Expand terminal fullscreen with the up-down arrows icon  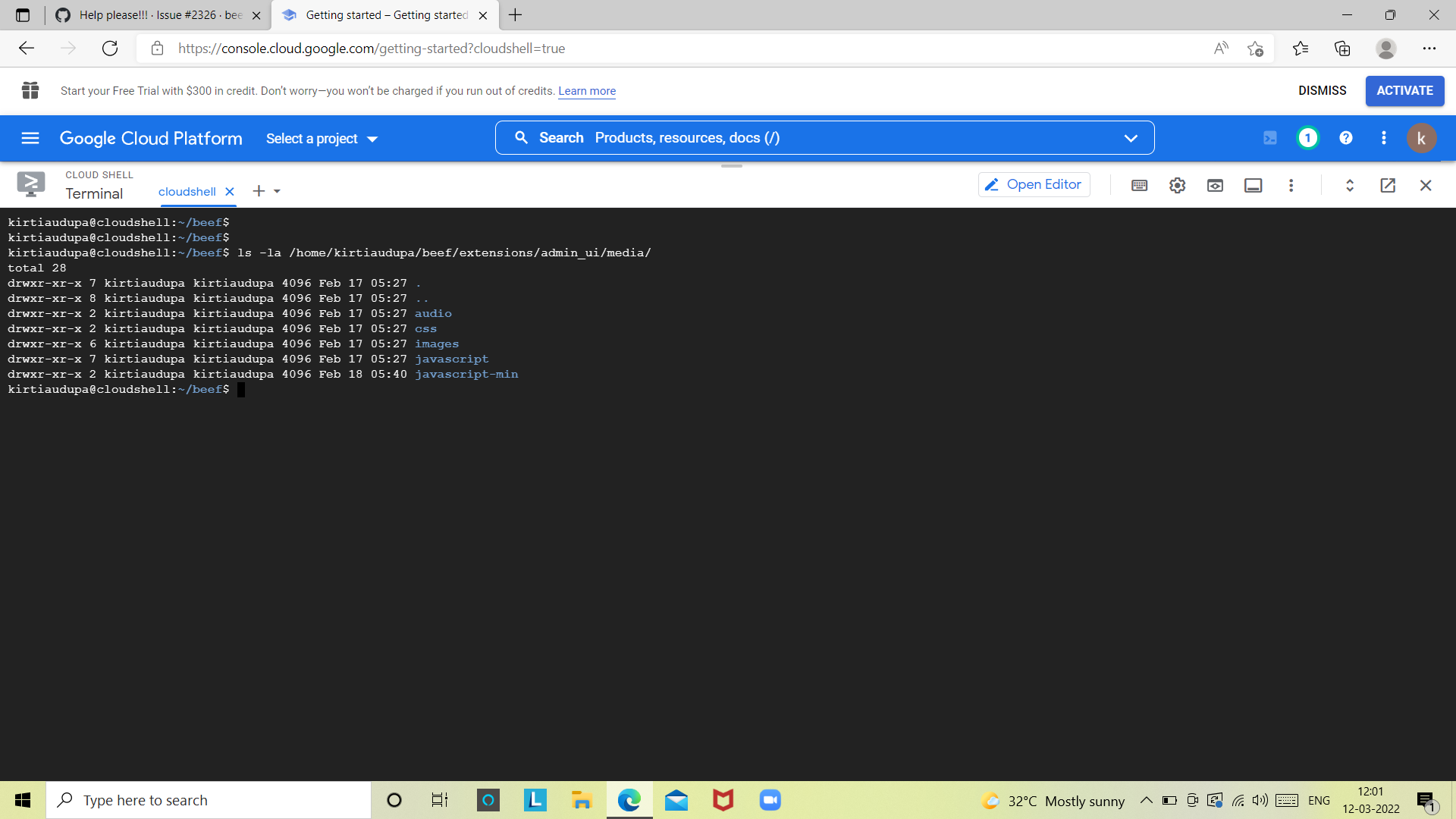pos(1349,185)
